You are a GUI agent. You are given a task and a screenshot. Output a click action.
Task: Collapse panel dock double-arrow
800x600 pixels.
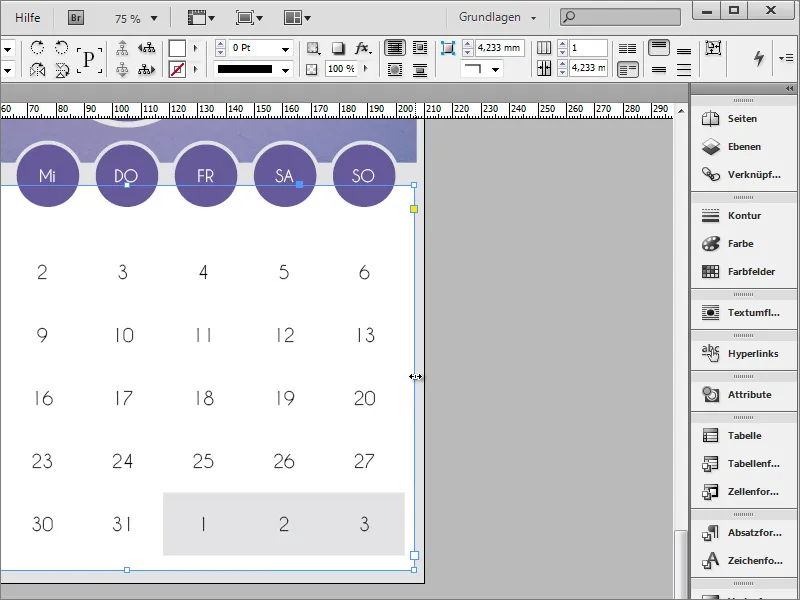(x=789, y=89)
